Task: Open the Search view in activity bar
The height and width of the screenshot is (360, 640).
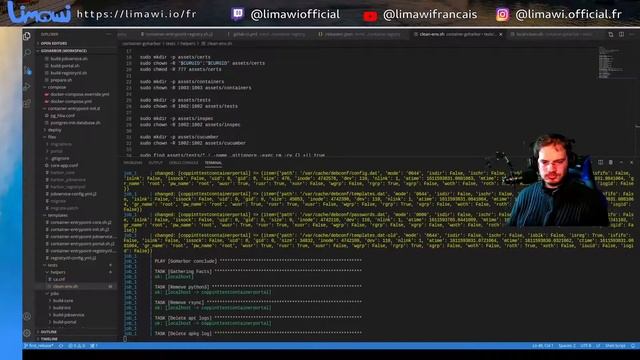Action: pos(27,53)
